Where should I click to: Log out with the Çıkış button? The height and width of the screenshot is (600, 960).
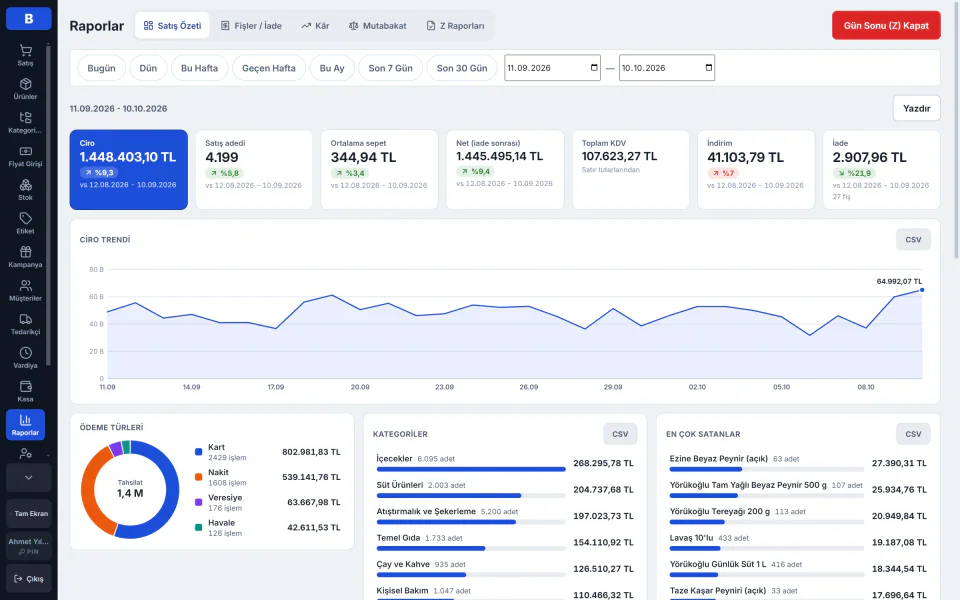29,579
